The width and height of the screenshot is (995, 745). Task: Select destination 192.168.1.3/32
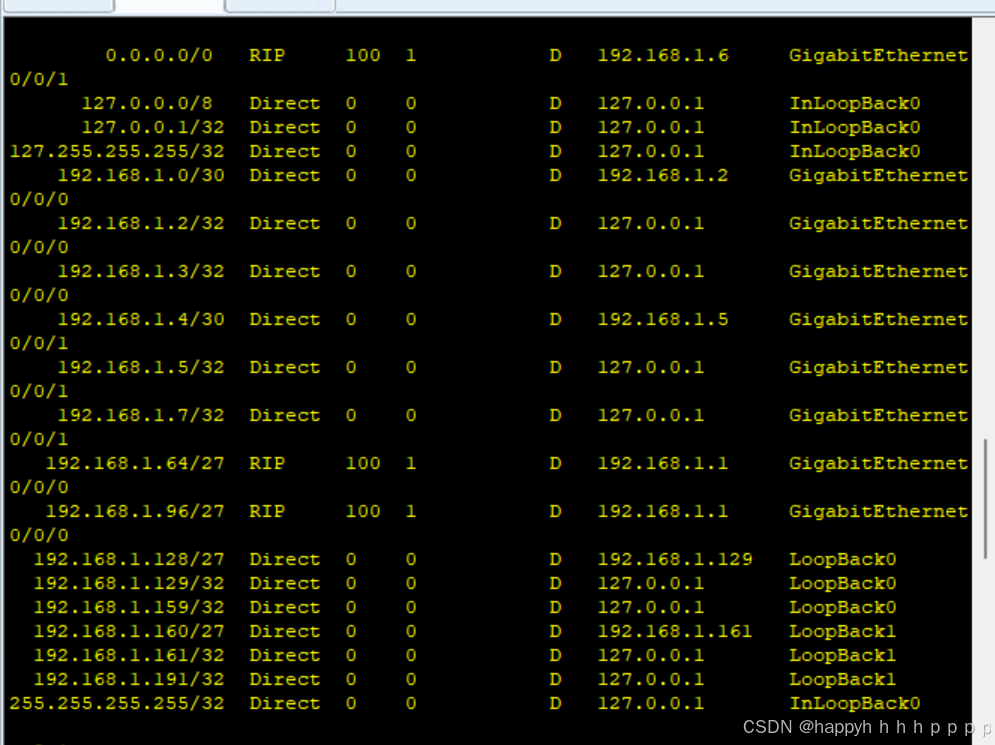(x=141, y=272)
